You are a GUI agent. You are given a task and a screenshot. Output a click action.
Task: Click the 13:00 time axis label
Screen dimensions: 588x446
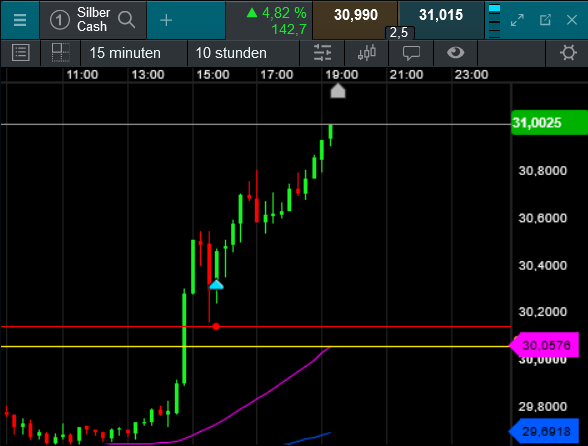click(x=148, y=75)
